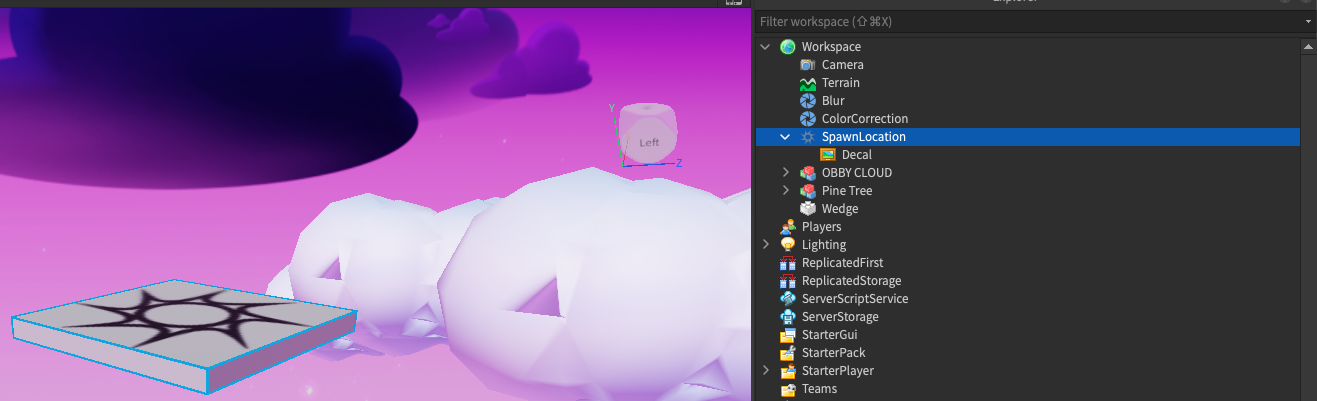Expand the Lighting service
This screenshot has width=1317, height=401.
coord(766,245)
